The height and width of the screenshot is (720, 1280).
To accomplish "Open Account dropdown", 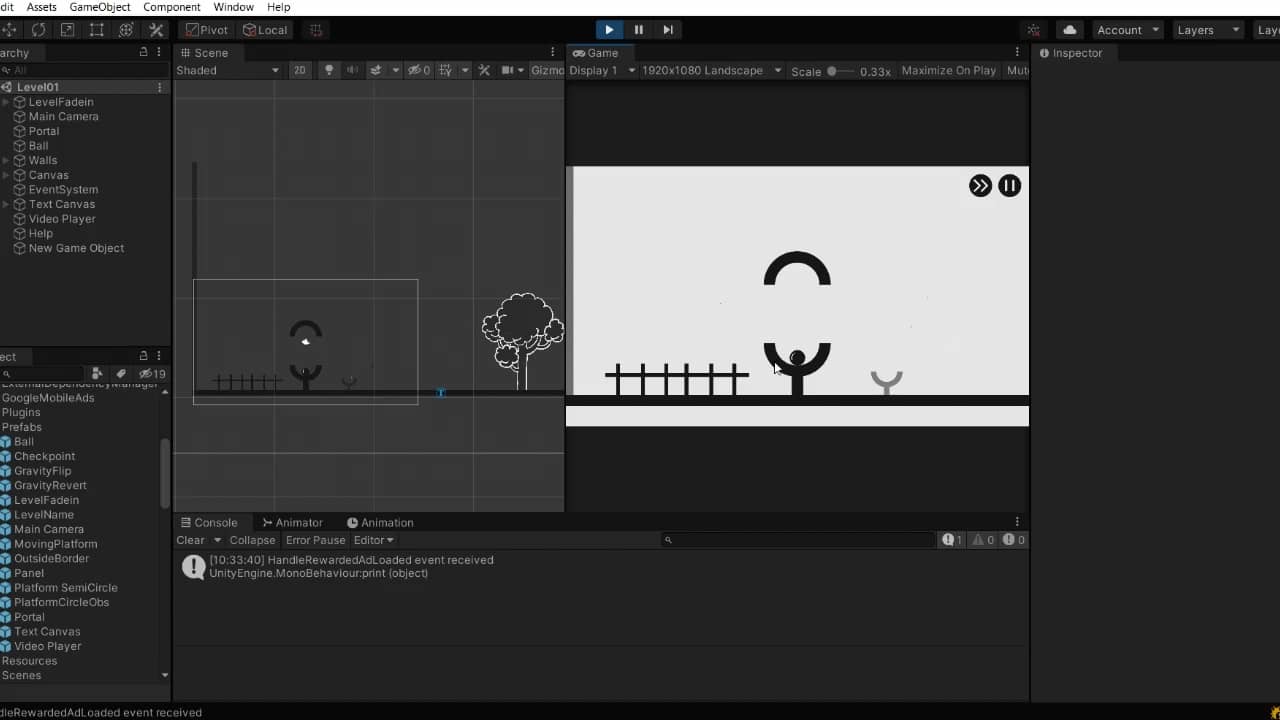I will coord(1127,30).
